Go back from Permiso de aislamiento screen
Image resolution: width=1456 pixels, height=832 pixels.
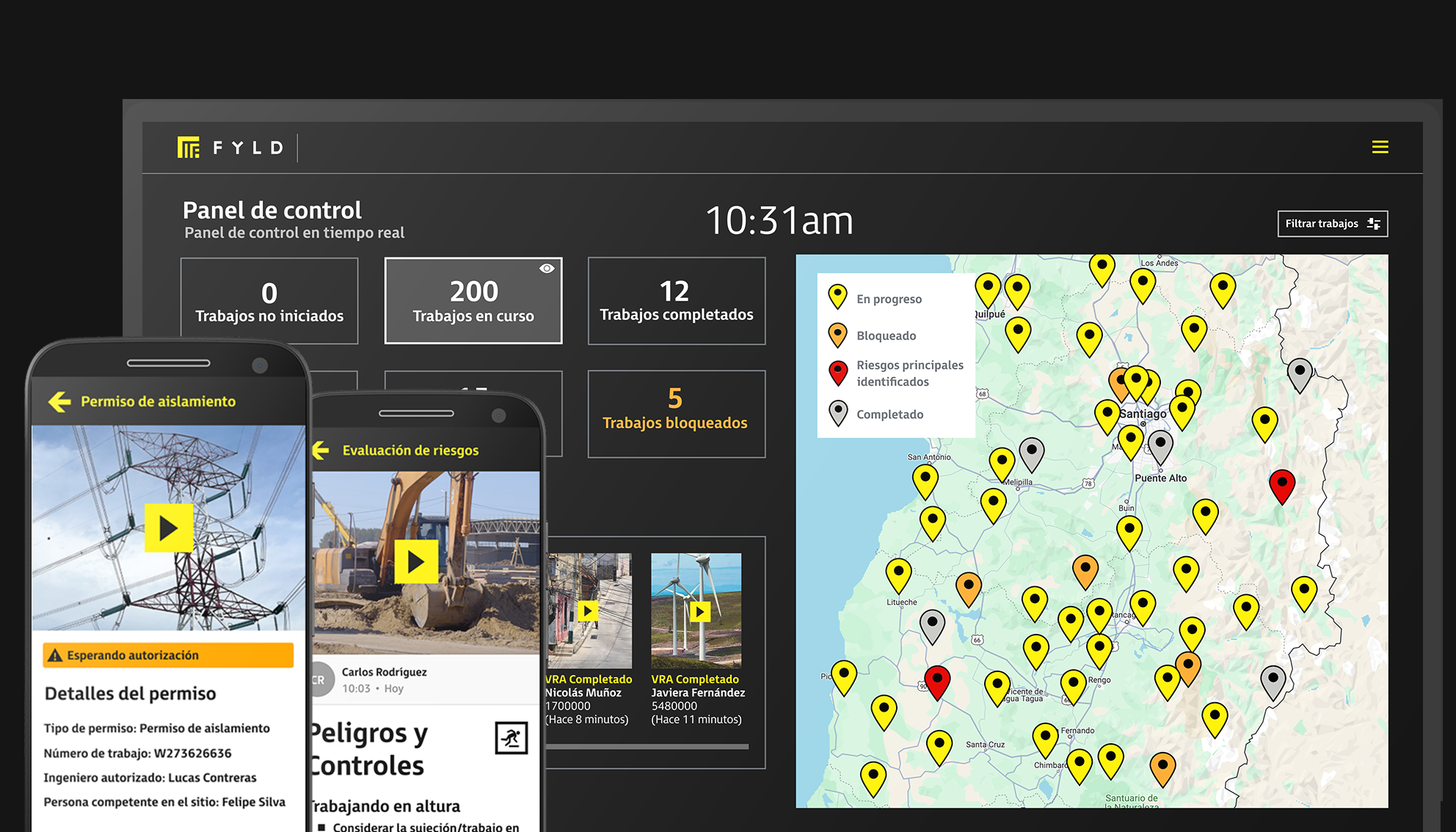[59, 401]
